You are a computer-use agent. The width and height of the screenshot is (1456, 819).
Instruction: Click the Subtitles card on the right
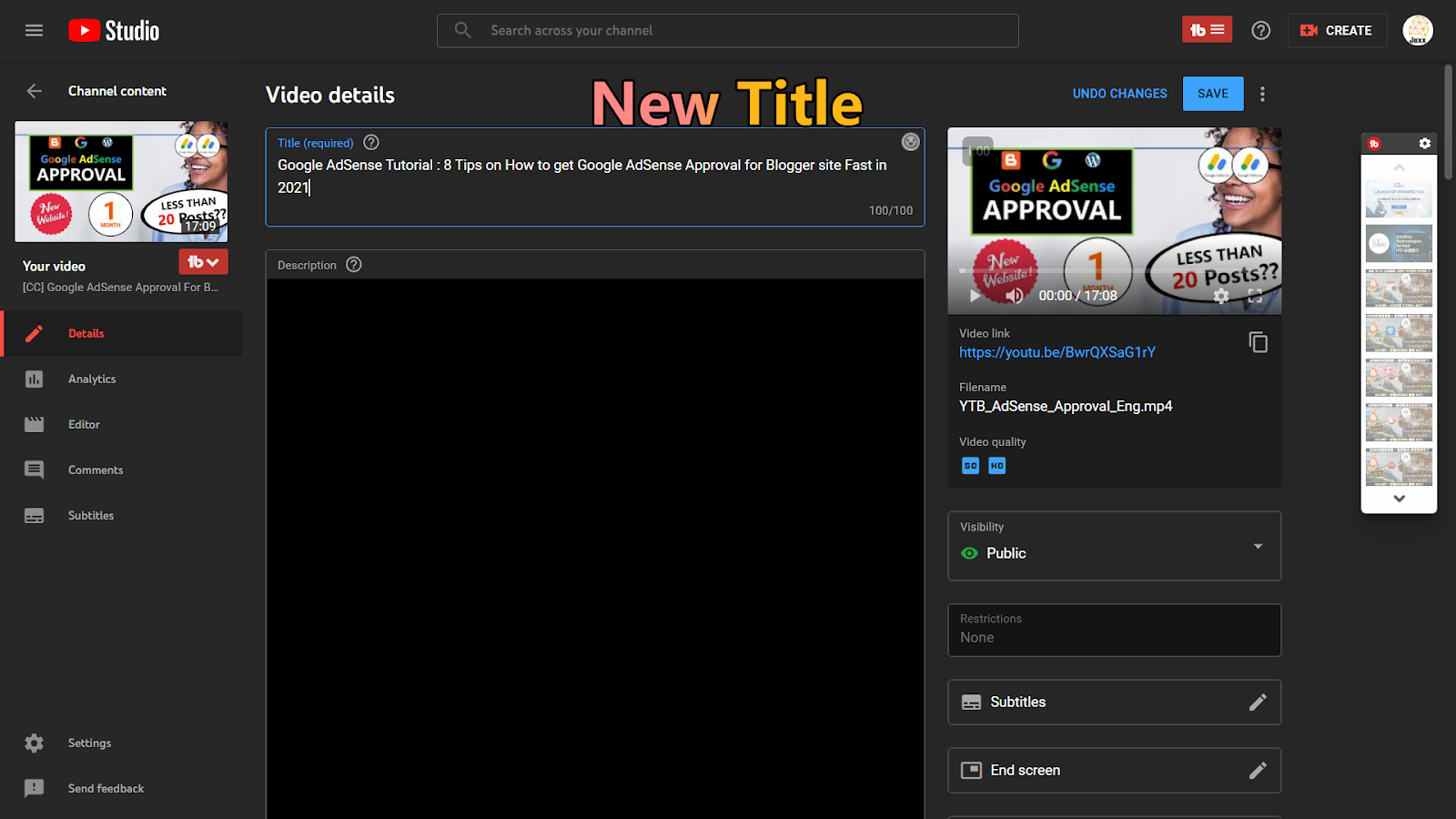click(x=1114, y=703)
